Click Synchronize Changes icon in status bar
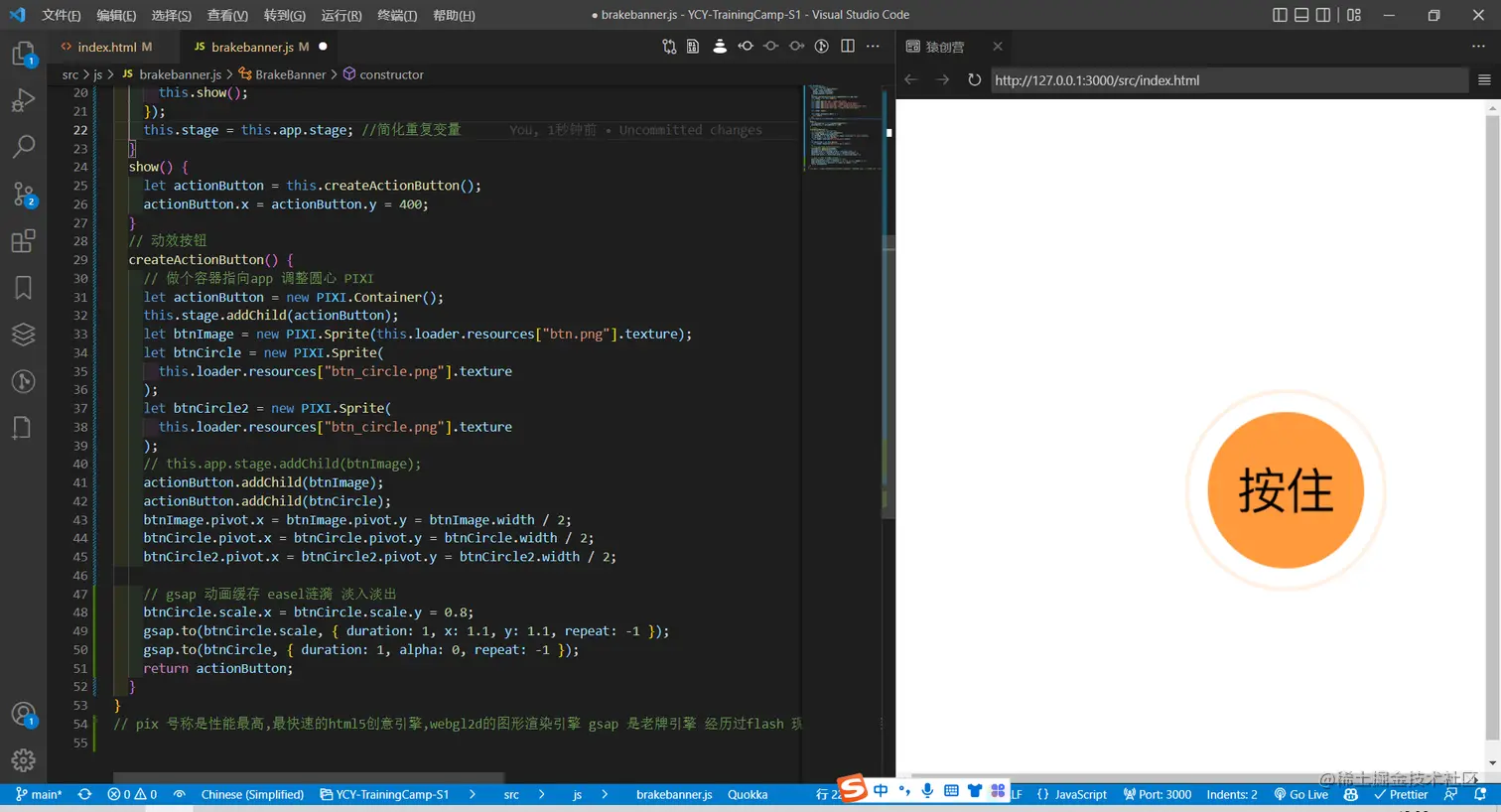Viewport: 1501px width, 812px height. [84, 795]
